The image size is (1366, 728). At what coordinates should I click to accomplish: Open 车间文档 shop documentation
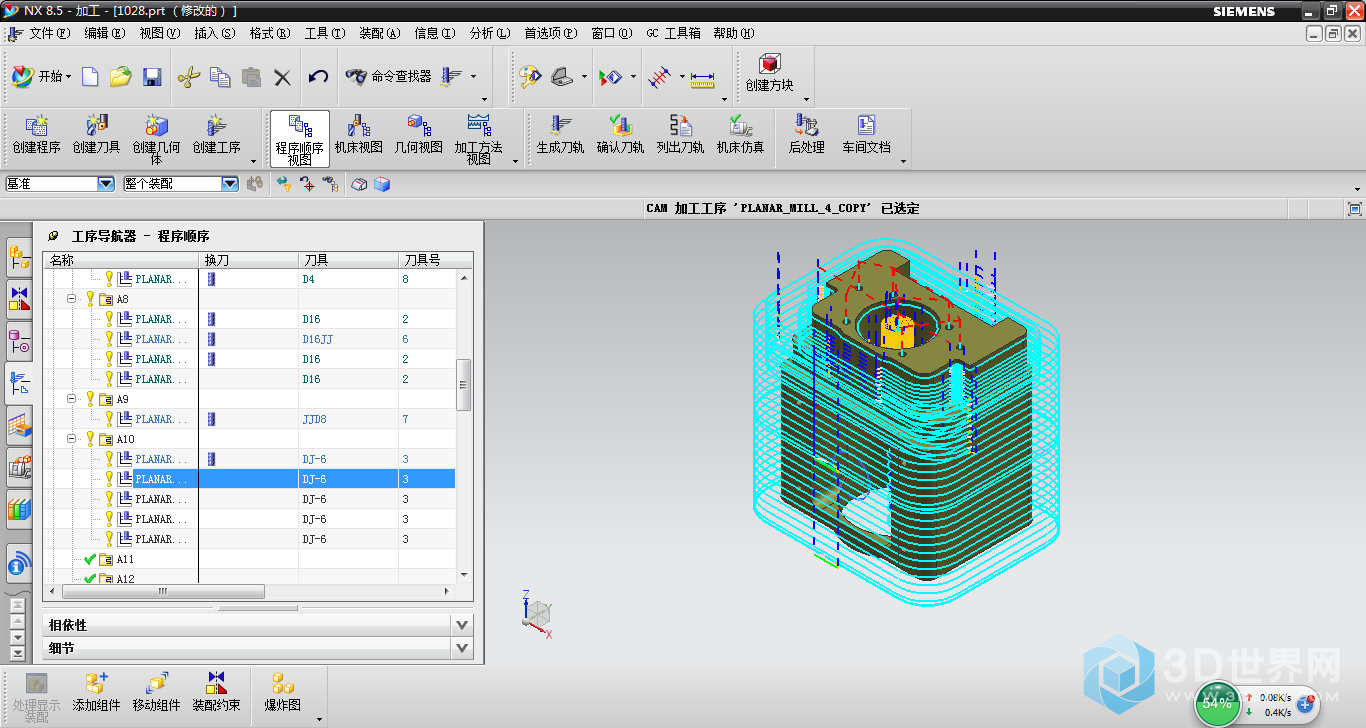(866, 136)
